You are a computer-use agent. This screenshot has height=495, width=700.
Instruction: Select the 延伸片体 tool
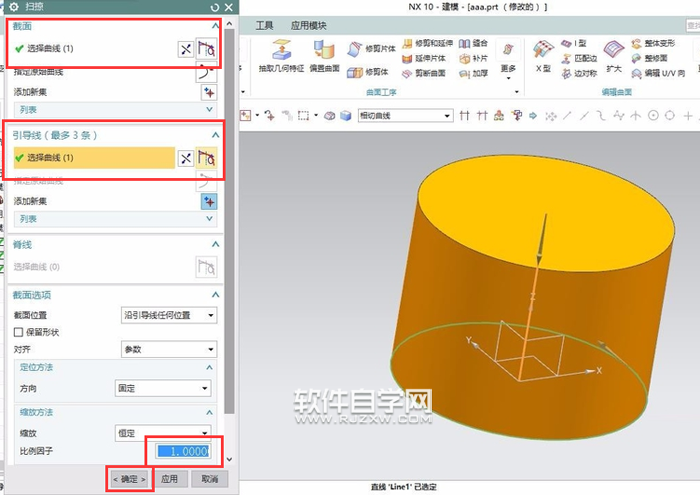point(424,58)
